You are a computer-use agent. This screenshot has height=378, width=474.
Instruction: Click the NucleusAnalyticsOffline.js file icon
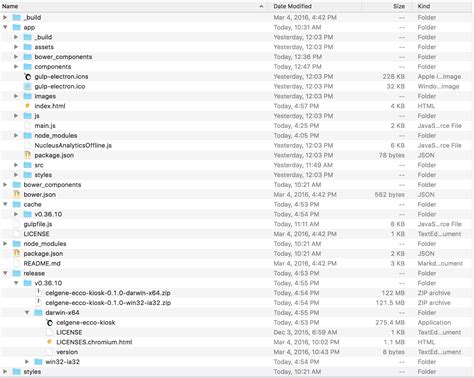point(28,145)
